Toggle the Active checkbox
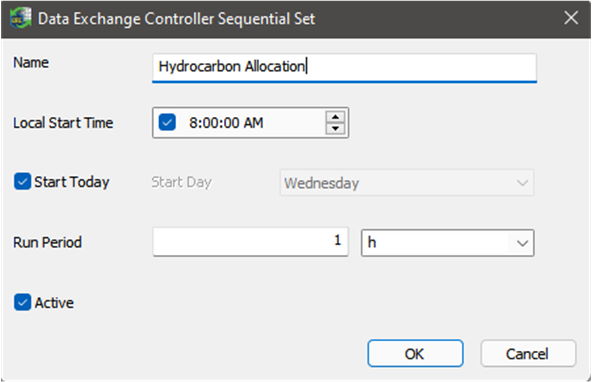Image resolution: width=592 pixels, height=382 pixels. coord(22,302)
